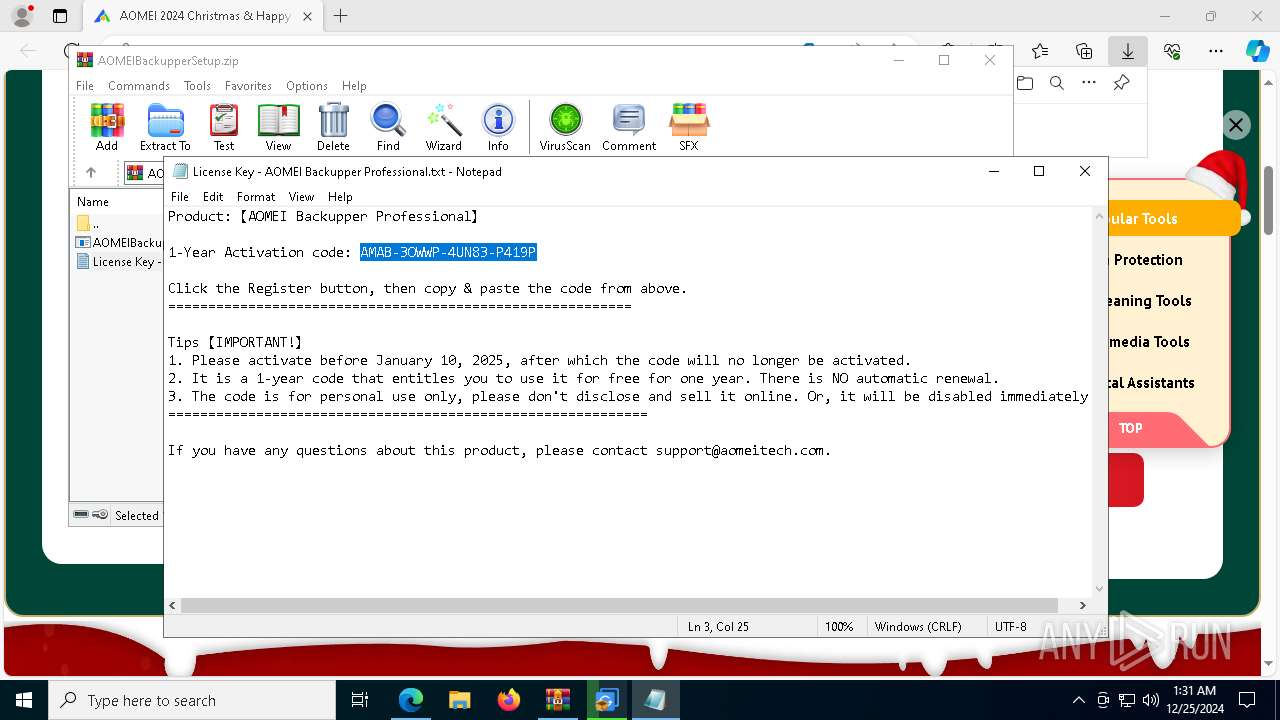Click the Protection link in the sidebar
The height and width of the screenshot is (720, 1280).
click(x=1147, y=260)
